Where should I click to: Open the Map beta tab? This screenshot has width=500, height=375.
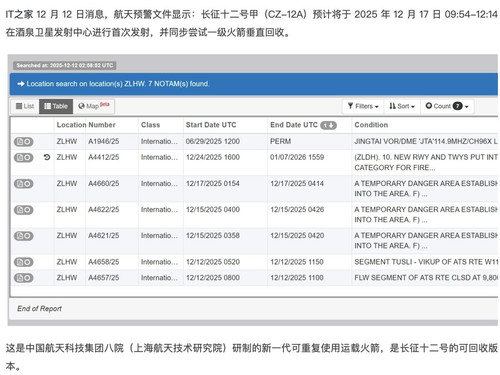pos(94,106)
